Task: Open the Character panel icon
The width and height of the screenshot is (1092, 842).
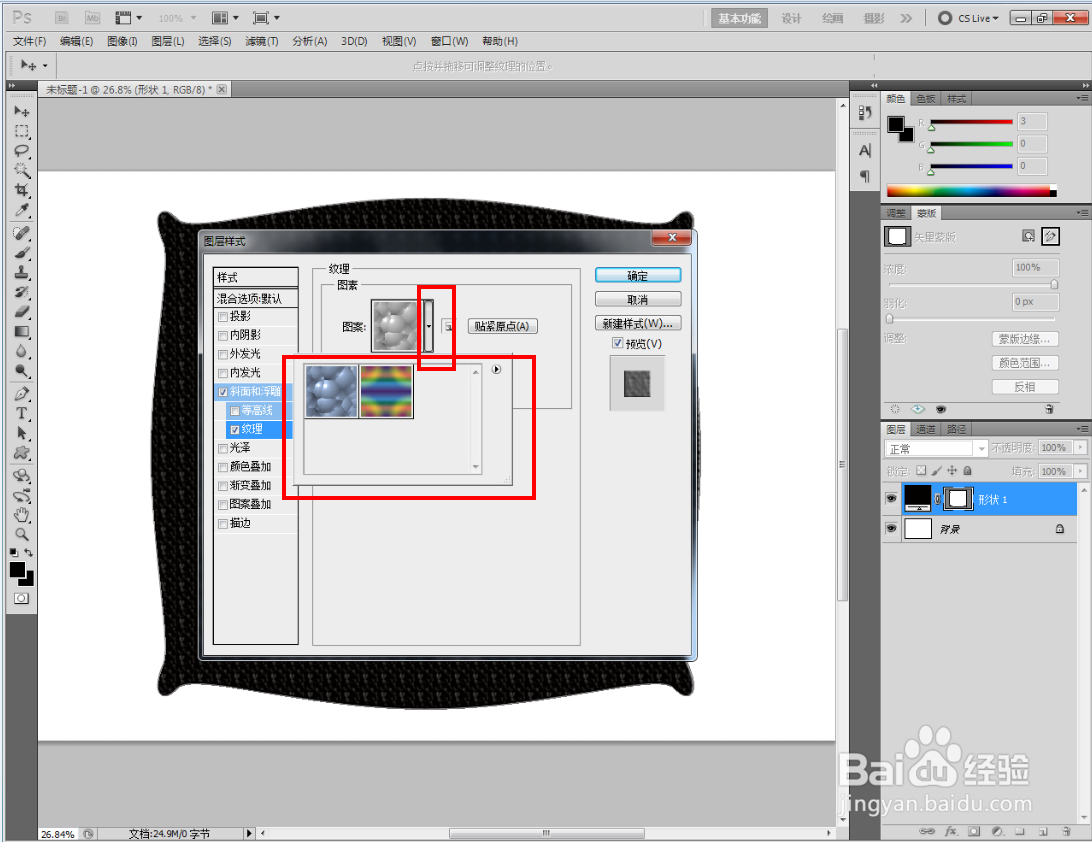Action: [x=865, y=150]
